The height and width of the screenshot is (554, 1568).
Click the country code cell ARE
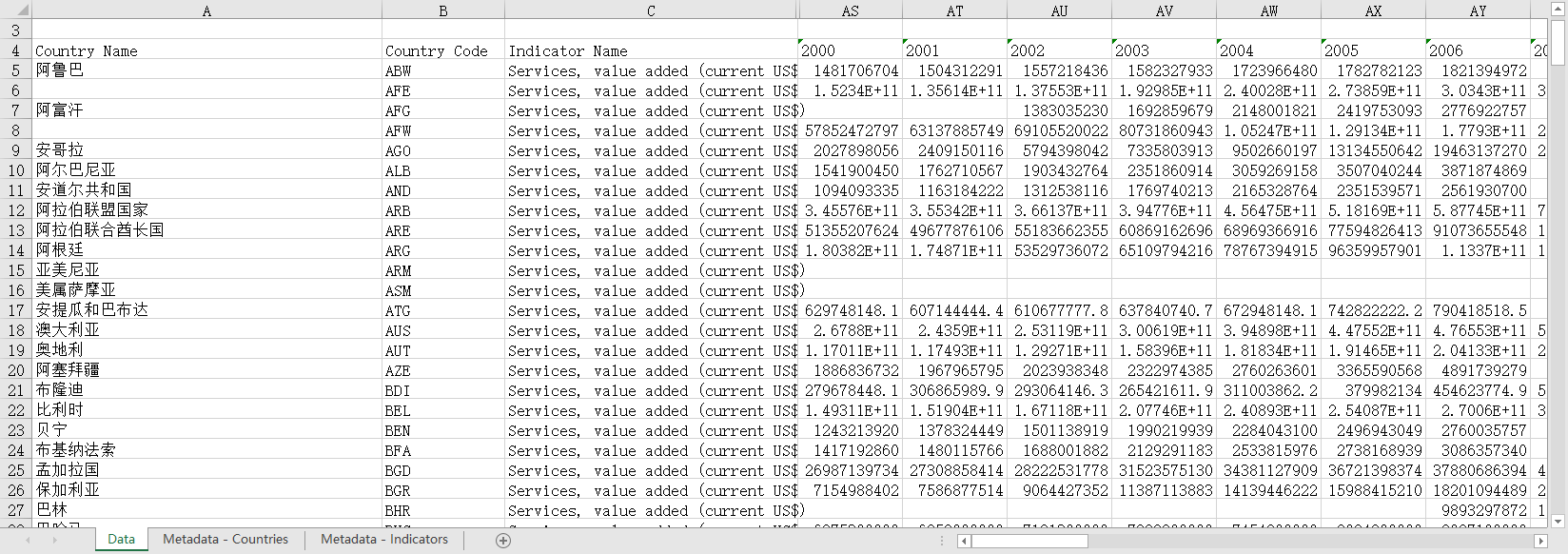coord(443,230)
